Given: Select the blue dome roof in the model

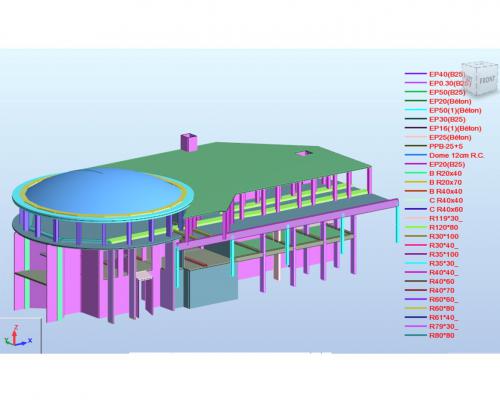Looking at the screenshot, I should (x=104, y=192).
